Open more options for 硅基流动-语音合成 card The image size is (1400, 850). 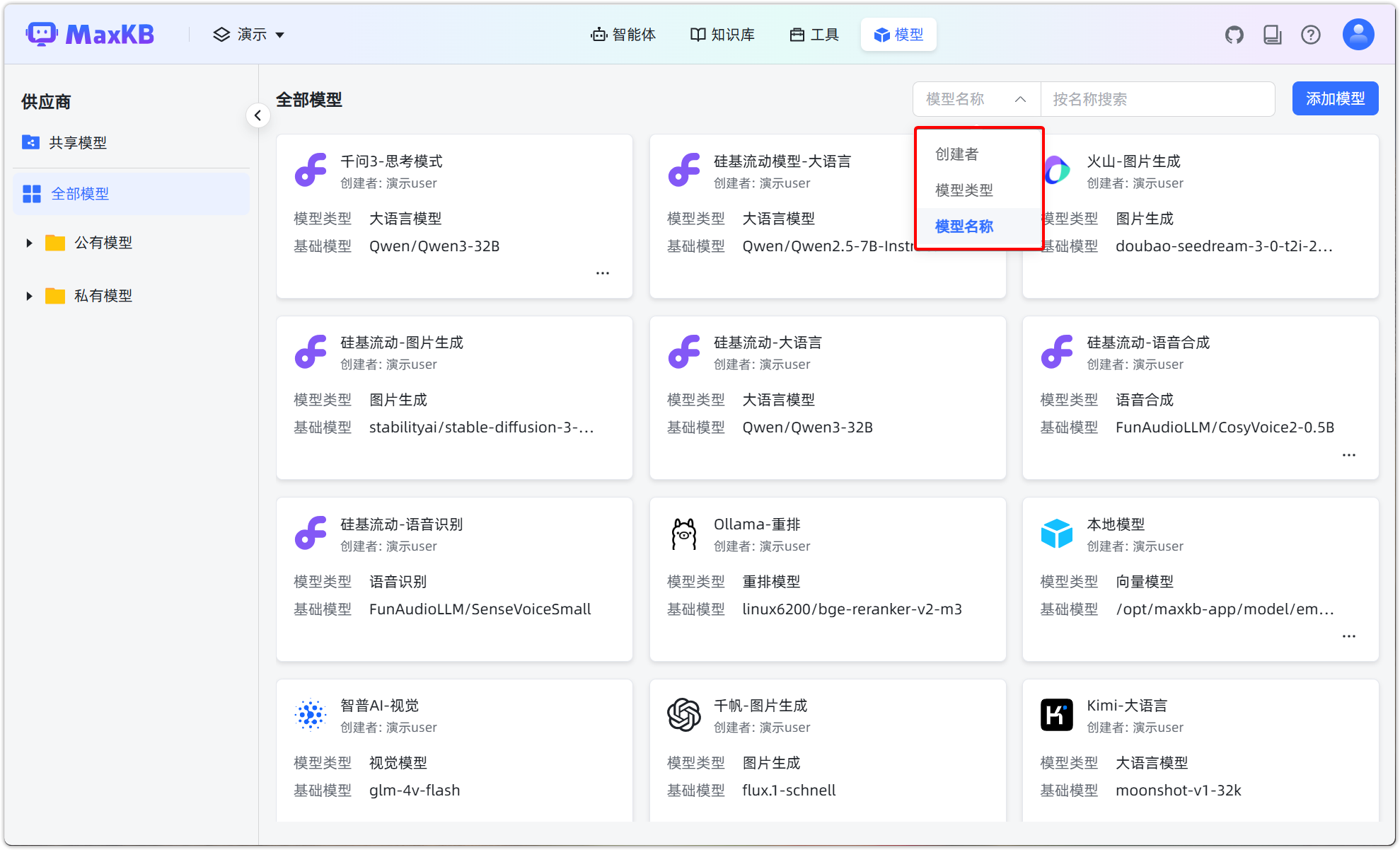1348,455
